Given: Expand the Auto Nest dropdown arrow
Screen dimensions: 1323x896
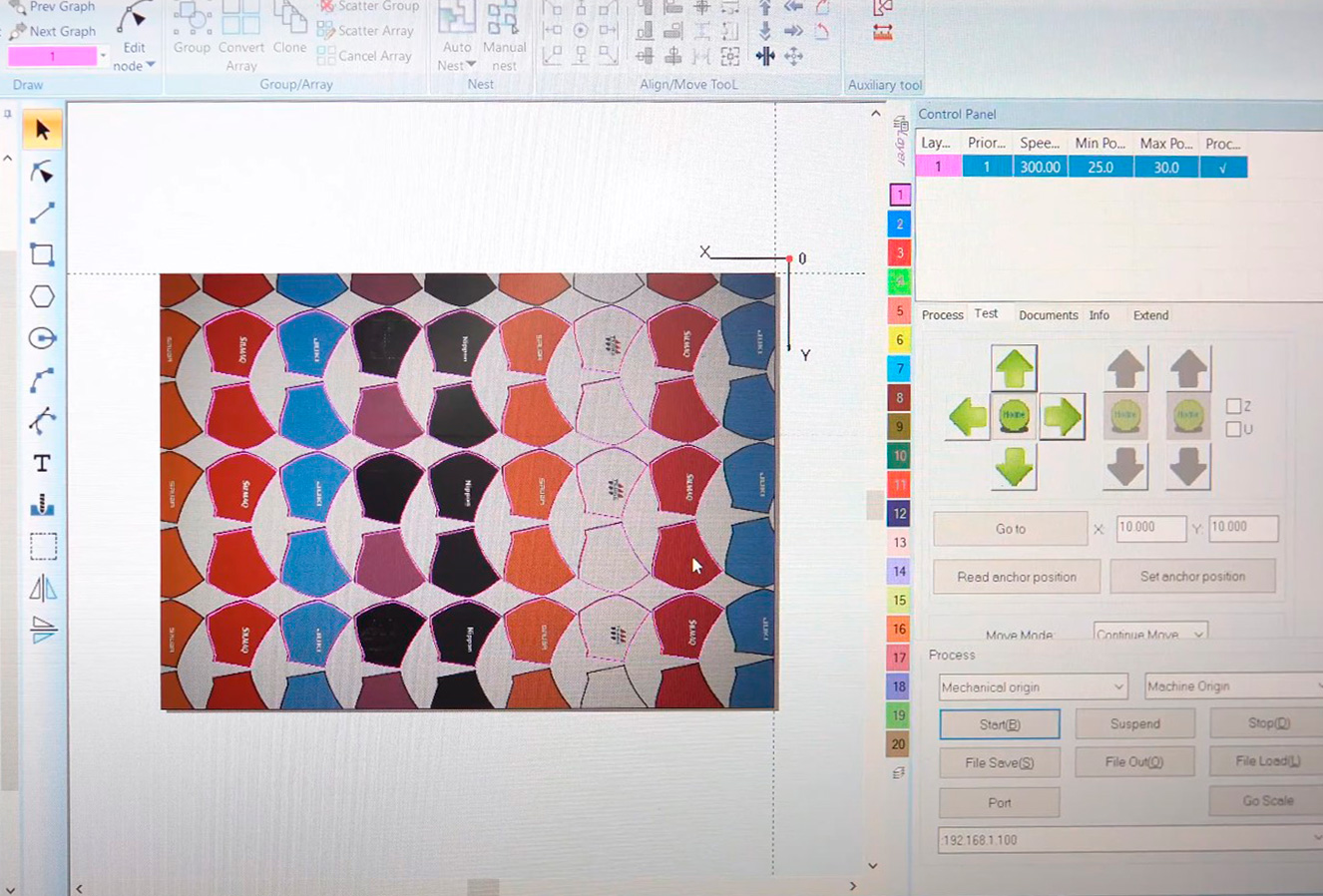Looking at the screenshot, I should click(x=471, y=66).
